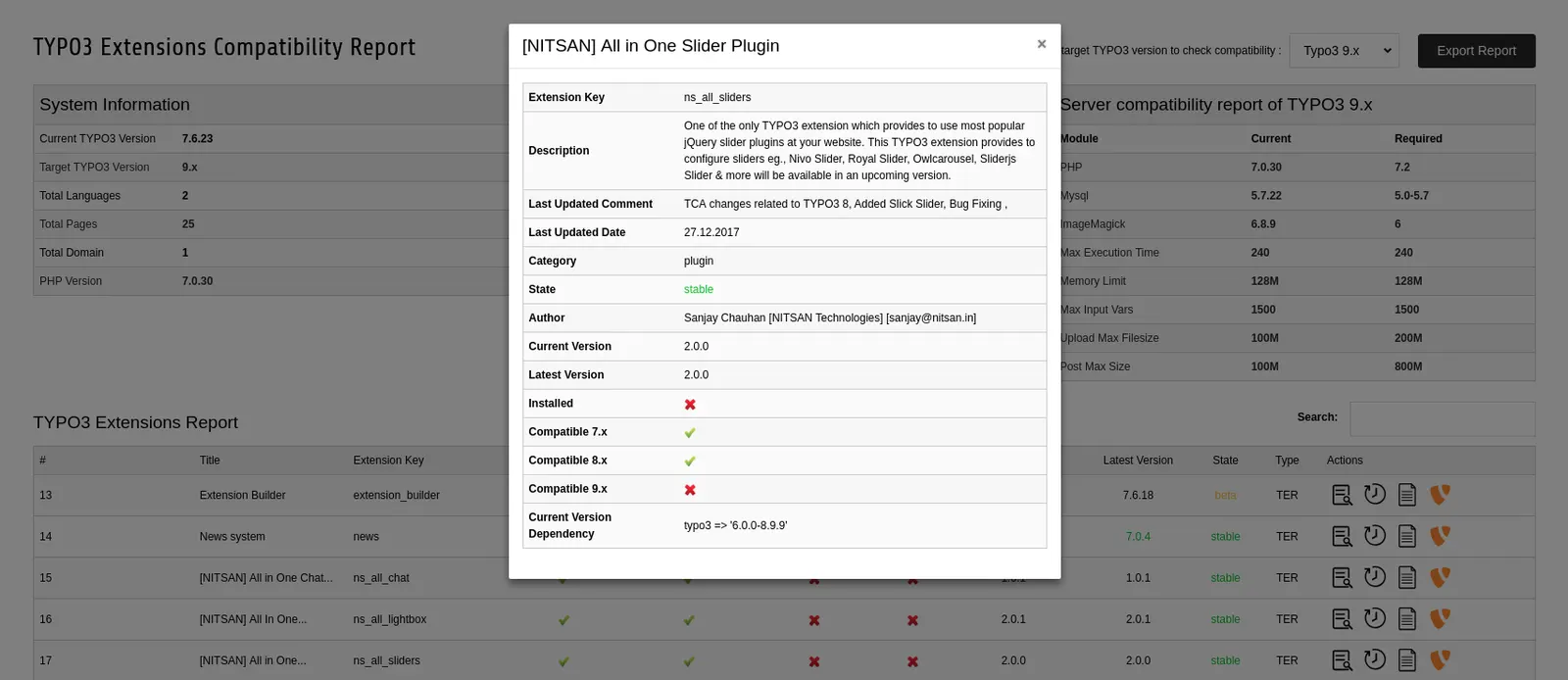
Task: Click 'ns_all_sliders' extension key in dialog
Action: pyautogui.click(x=717, y=97)
